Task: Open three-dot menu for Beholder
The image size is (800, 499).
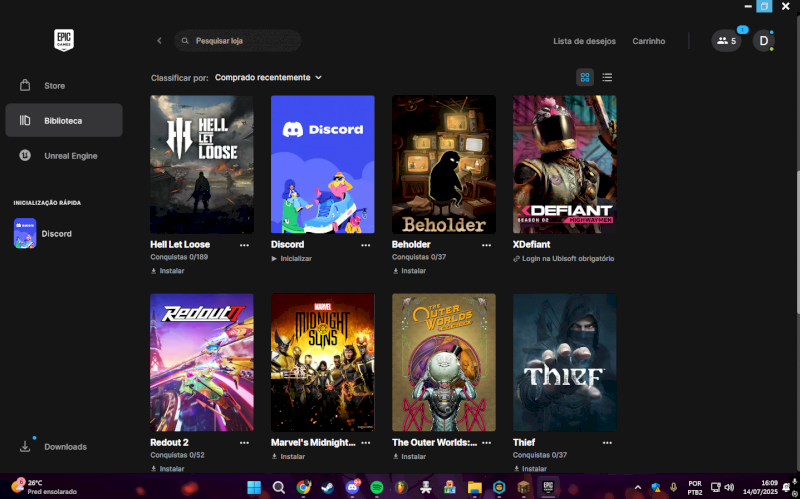Action: pyautogui.click(x=486, y=245)
